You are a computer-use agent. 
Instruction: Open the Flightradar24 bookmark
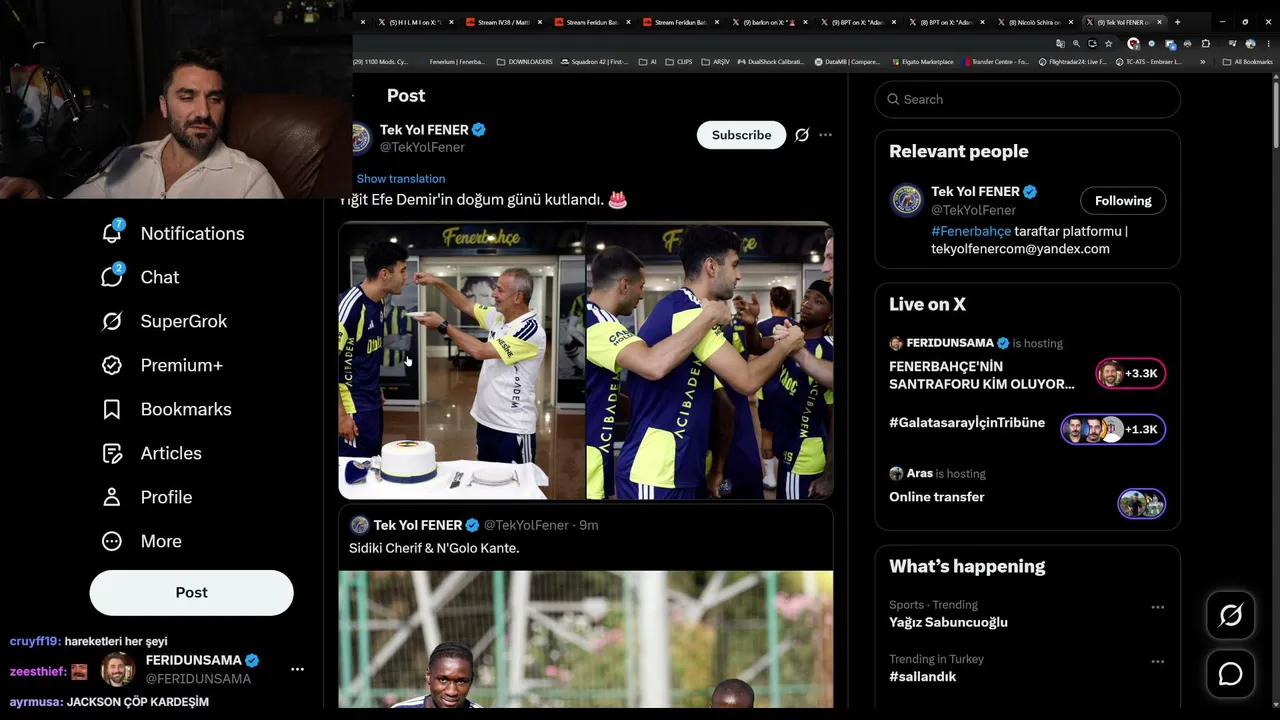tap(1072, 62)
